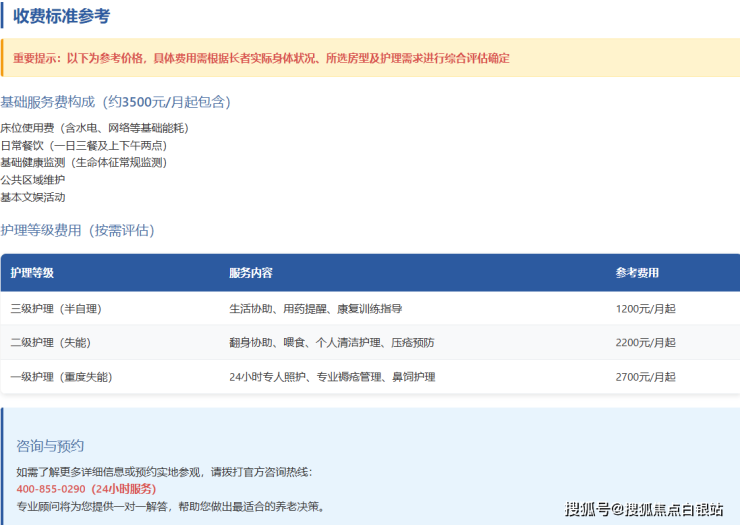This screenshot has height=525, width=740.
Task: Click the 参考费用 table column header
Action: tap(637, 273)
